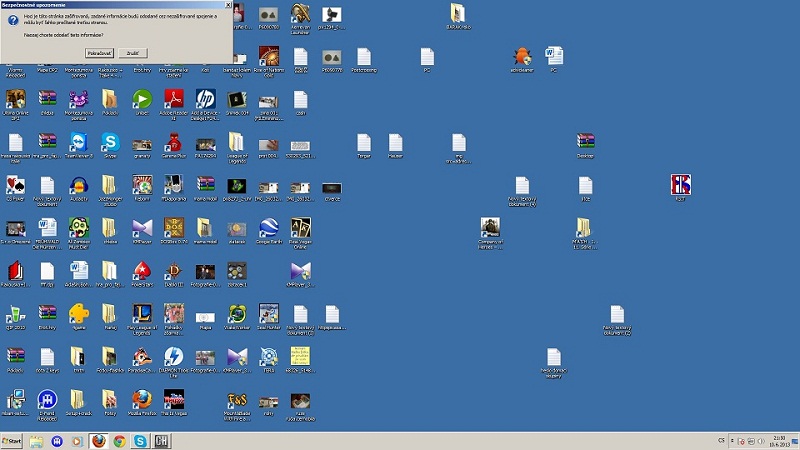Open Audacity from the desktop
This screenshot has height=450, width=800.
79,185
